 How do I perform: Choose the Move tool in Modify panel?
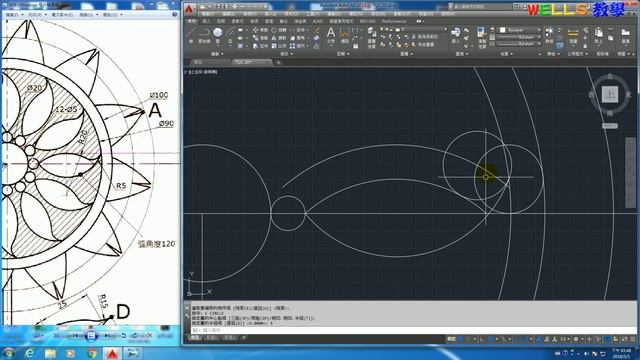click(260, 30)
